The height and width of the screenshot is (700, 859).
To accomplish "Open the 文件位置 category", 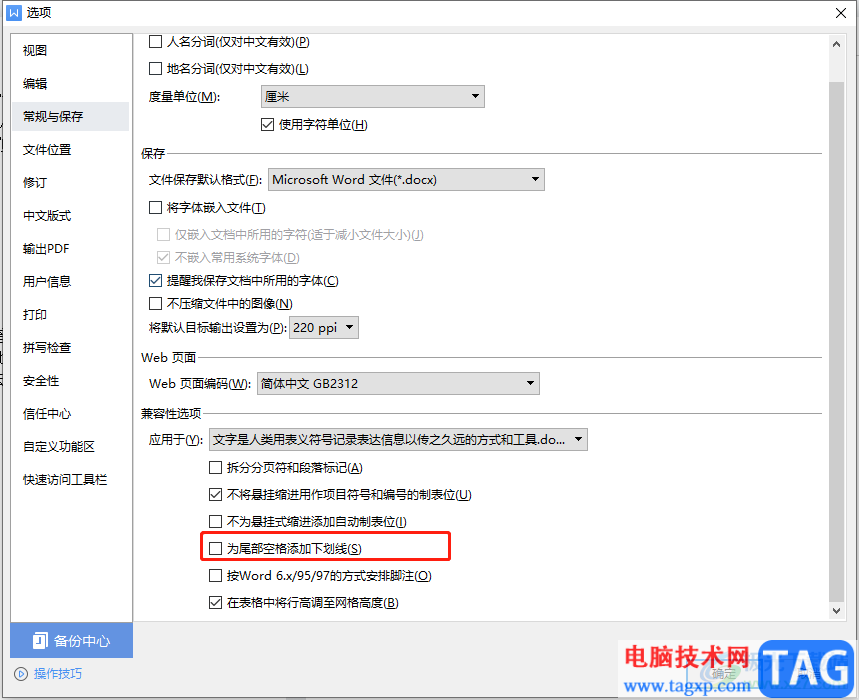I will click(x=47, y=150).
